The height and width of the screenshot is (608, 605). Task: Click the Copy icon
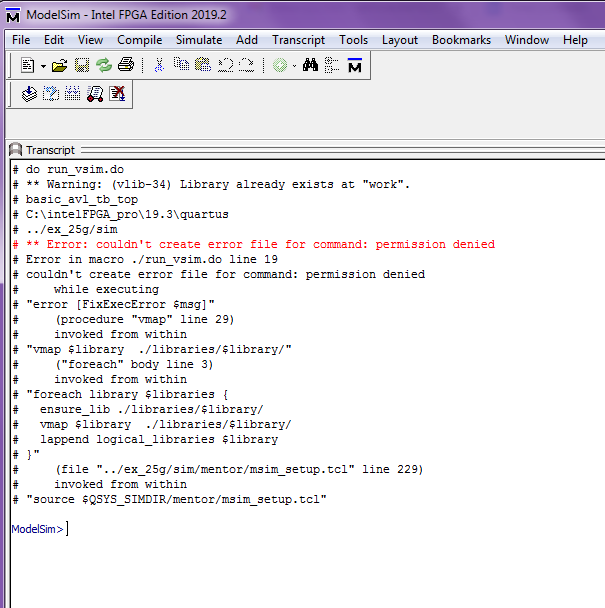tap(181, 64)
